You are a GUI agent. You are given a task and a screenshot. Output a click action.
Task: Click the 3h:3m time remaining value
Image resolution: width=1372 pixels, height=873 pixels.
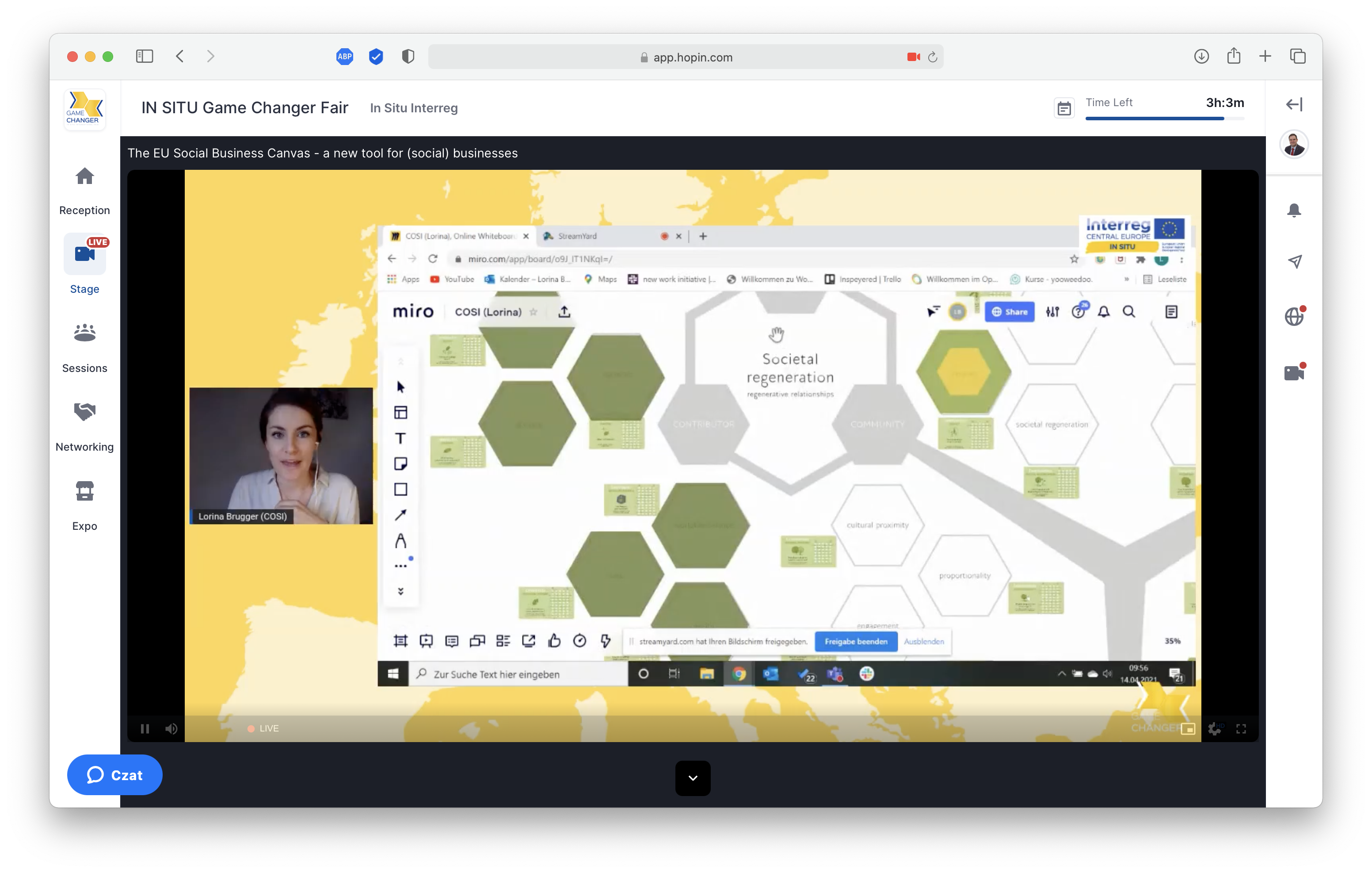[1225, 103]
